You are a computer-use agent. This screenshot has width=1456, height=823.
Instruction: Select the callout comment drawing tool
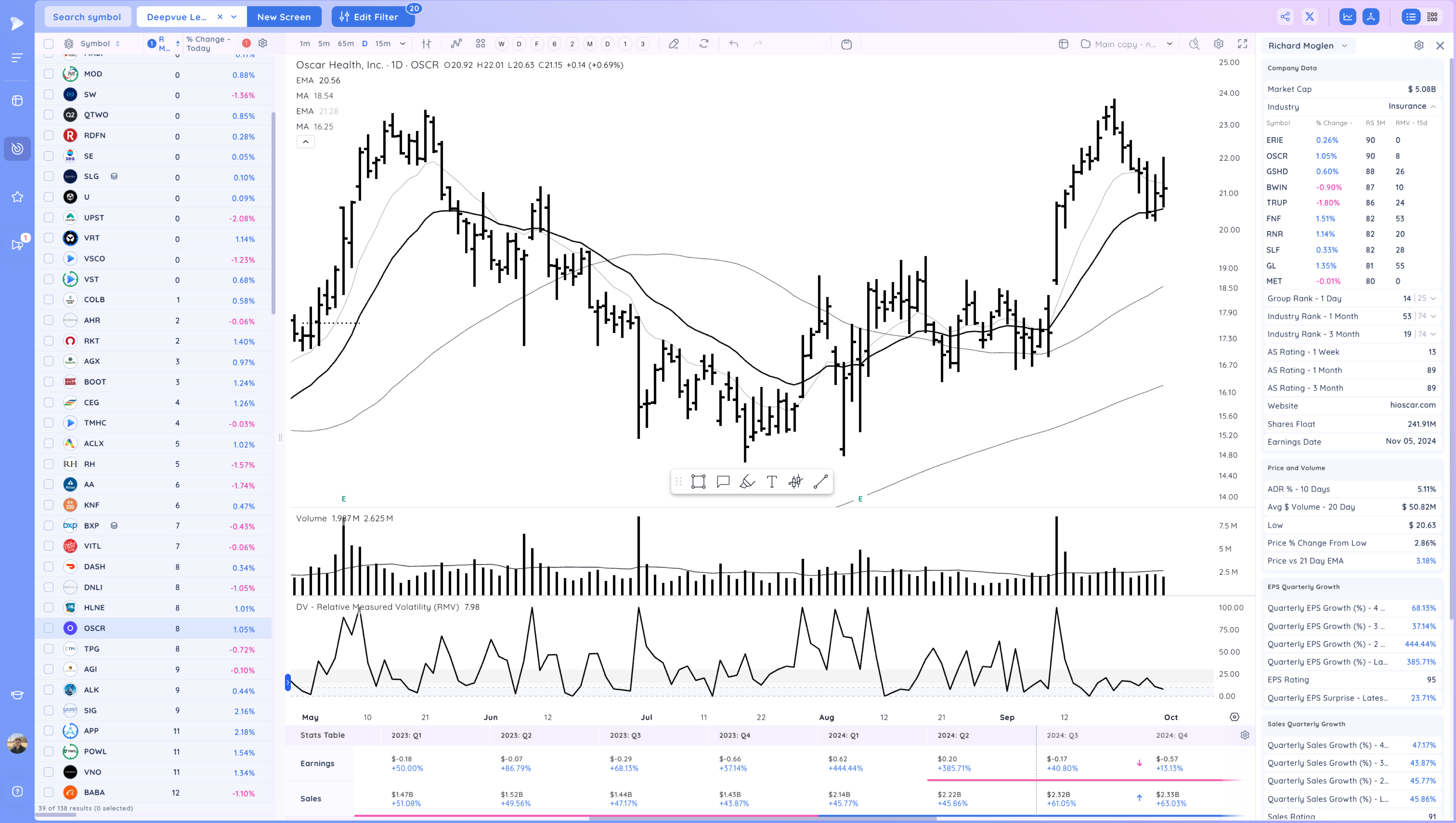point(723,482)
